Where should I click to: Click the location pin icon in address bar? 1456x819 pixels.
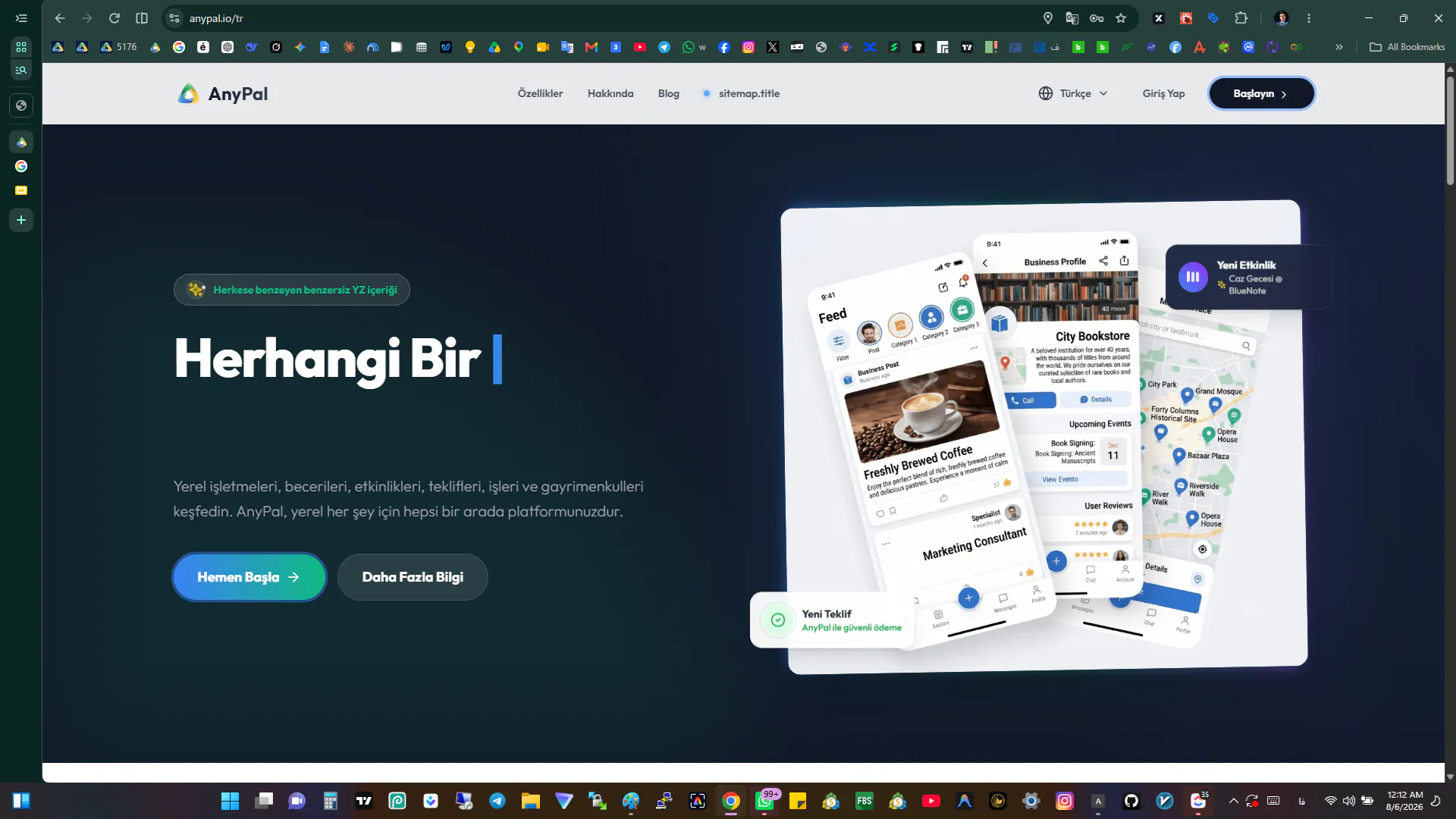point(1048,18)
